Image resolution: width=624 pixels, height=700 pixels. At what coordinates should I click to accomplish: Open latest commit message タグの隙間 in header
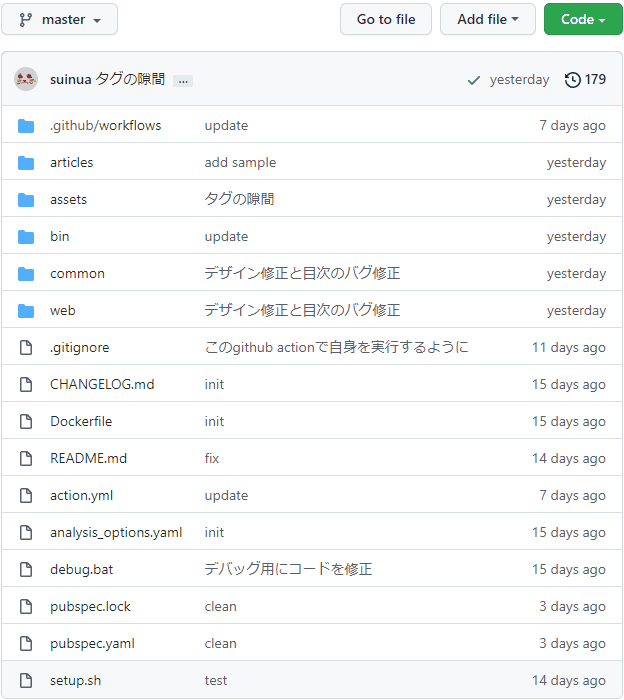(x=130, y=79)
